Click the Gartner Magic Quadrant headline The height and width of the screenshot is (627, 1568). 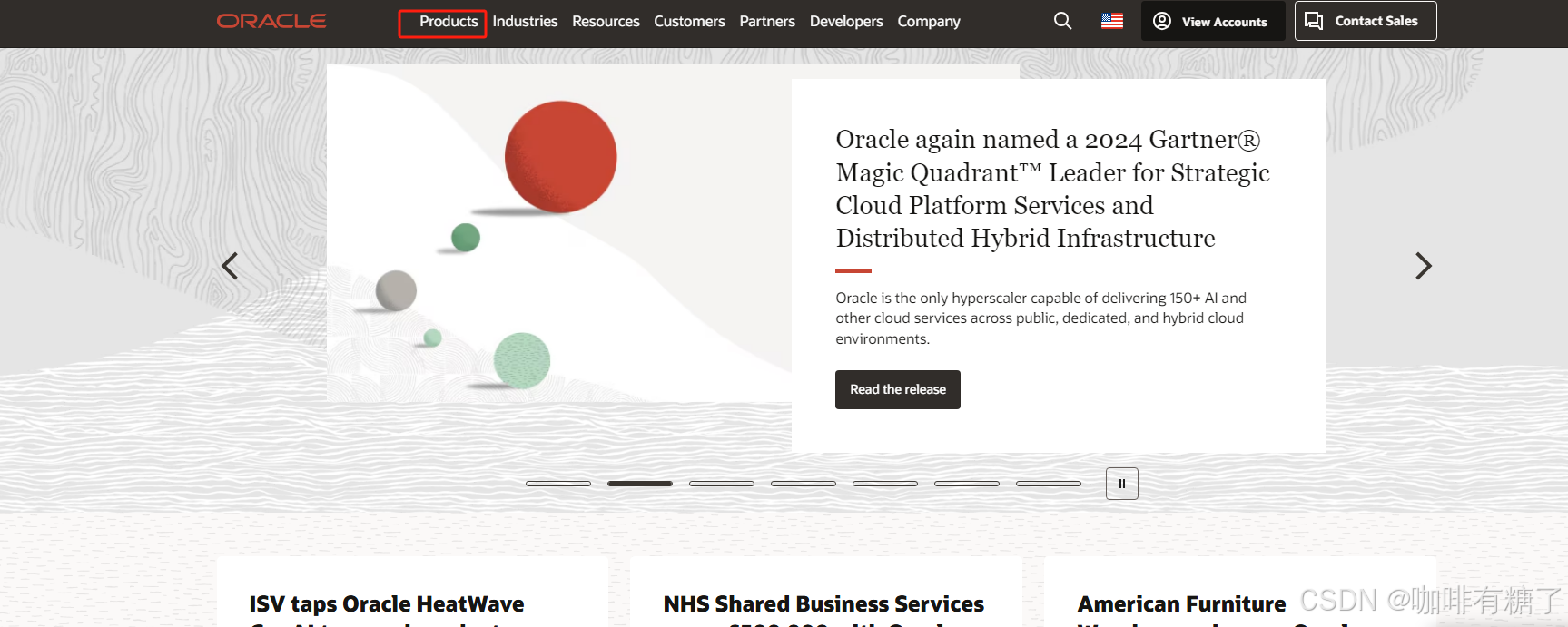[1052, 189]
